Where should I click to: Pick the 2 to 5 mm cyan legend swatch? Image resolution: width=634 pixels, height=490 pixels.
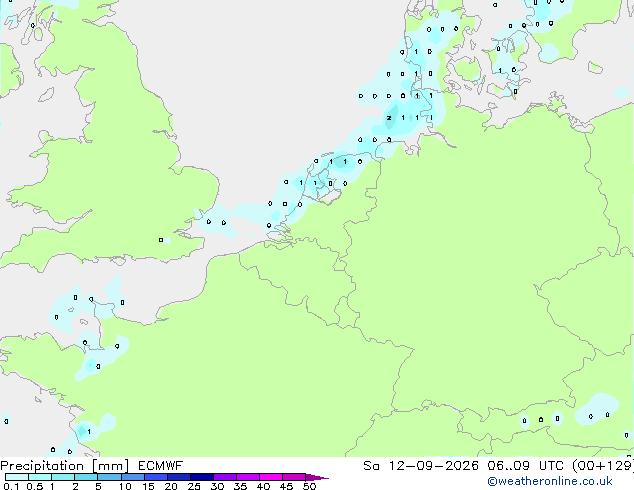[x=86, y=477]
